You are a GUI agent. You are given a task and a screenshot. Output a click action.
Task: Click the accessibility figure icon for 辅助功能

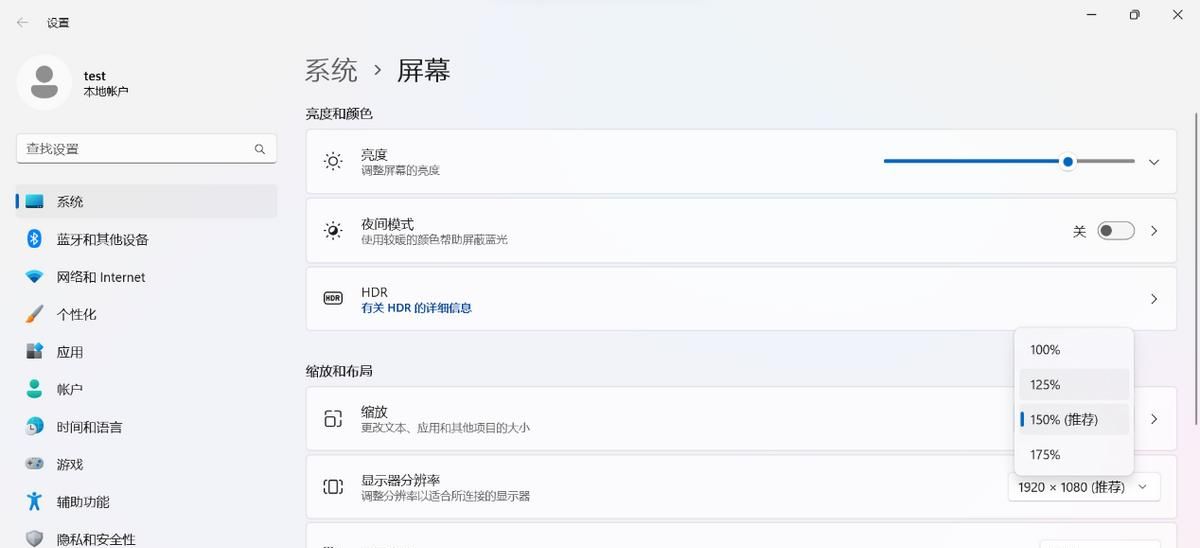coord(35,502)
